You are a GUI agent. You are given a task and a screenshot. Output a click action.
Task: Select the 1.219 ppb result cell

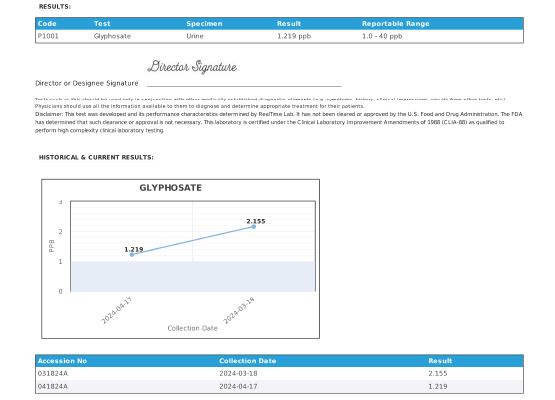pyautogui.click(x=294, y=36)
